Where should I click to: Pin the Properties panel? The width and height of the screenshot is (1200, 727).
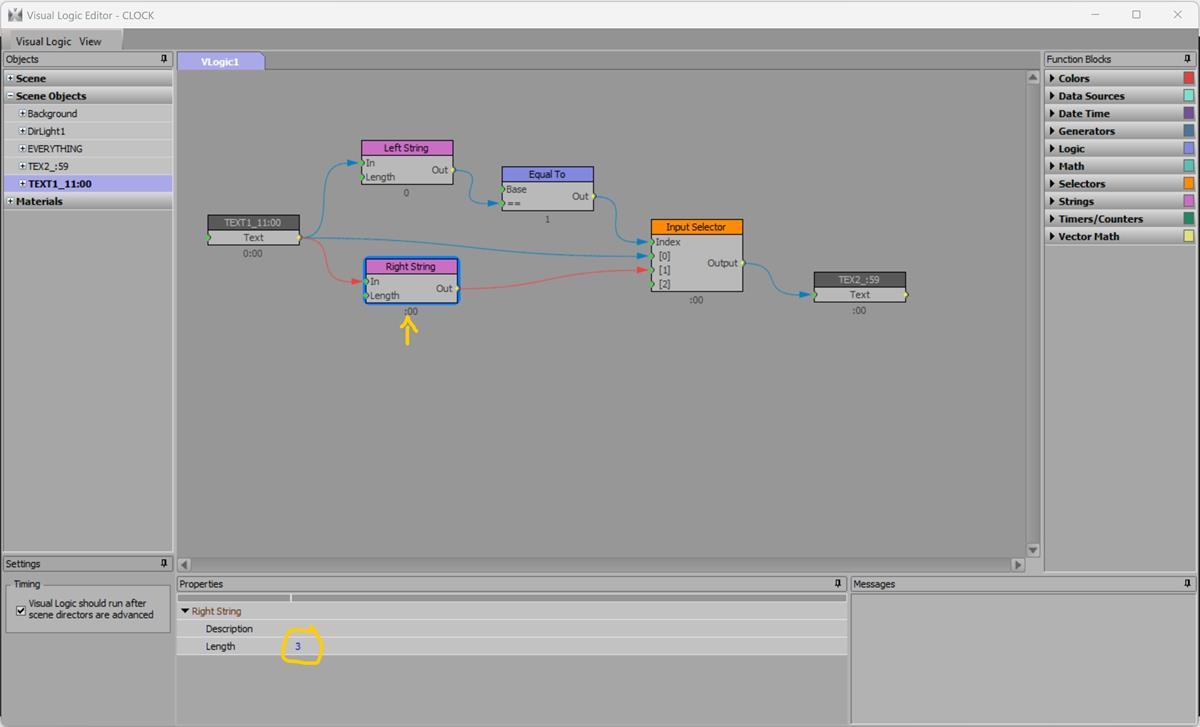pos(838,584)
